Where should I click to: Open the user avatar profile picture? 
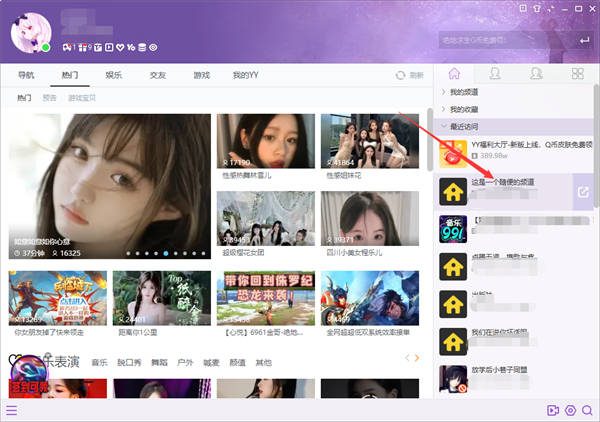click(31, 33)
